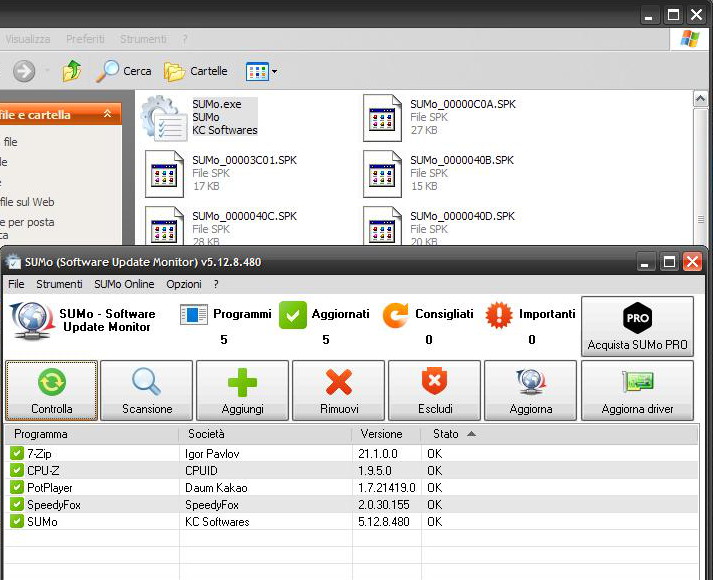Sort by Versione column header
The height and width of the screenshot is (580, 713).
(387, 434)
